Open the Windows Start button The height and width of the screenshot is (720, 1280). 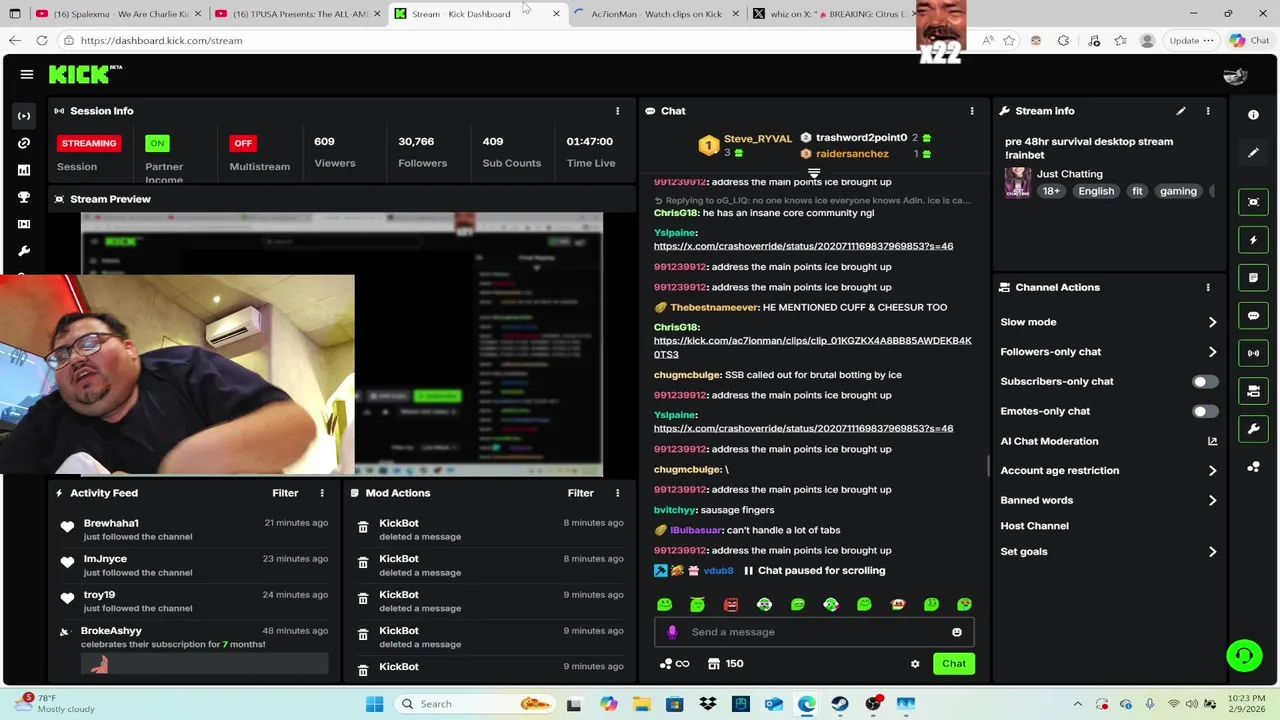[x=374, y=704]
